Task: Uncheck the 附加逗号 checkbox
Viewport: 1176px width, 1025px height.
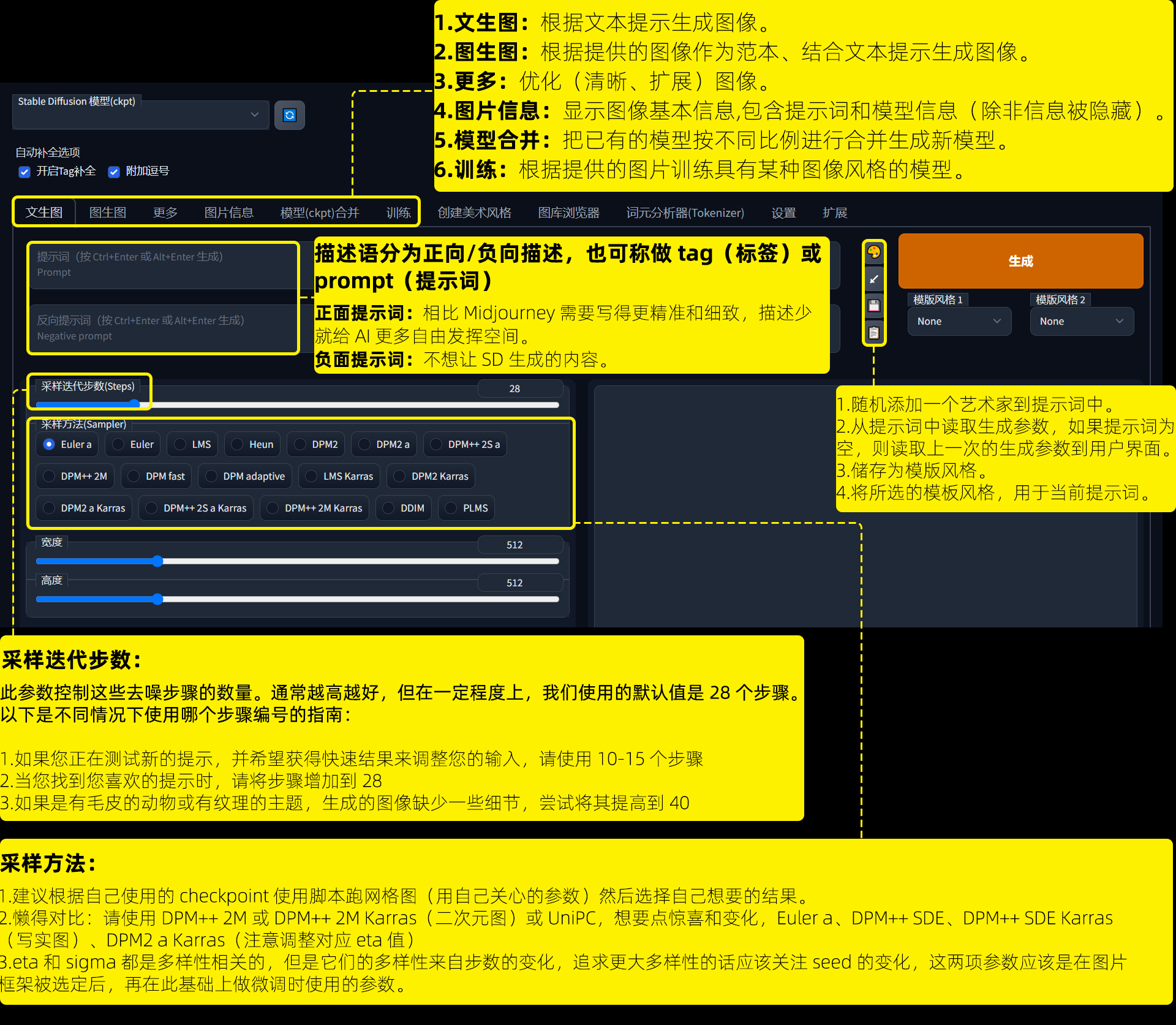Action: click(x=114, y=172)
